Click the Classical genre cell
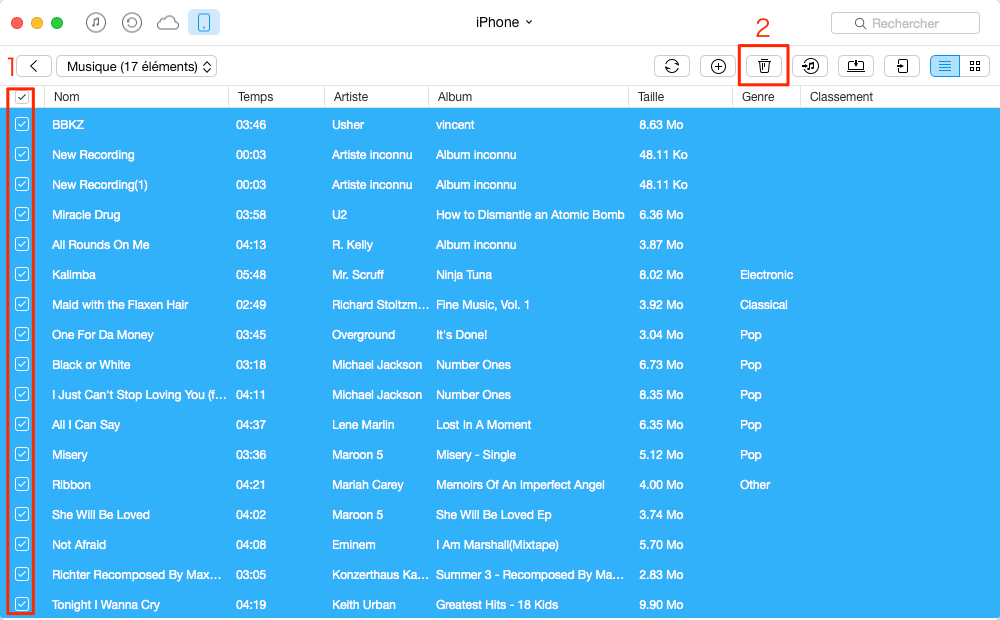This screenshot has height=620, width=1000. 763,305
